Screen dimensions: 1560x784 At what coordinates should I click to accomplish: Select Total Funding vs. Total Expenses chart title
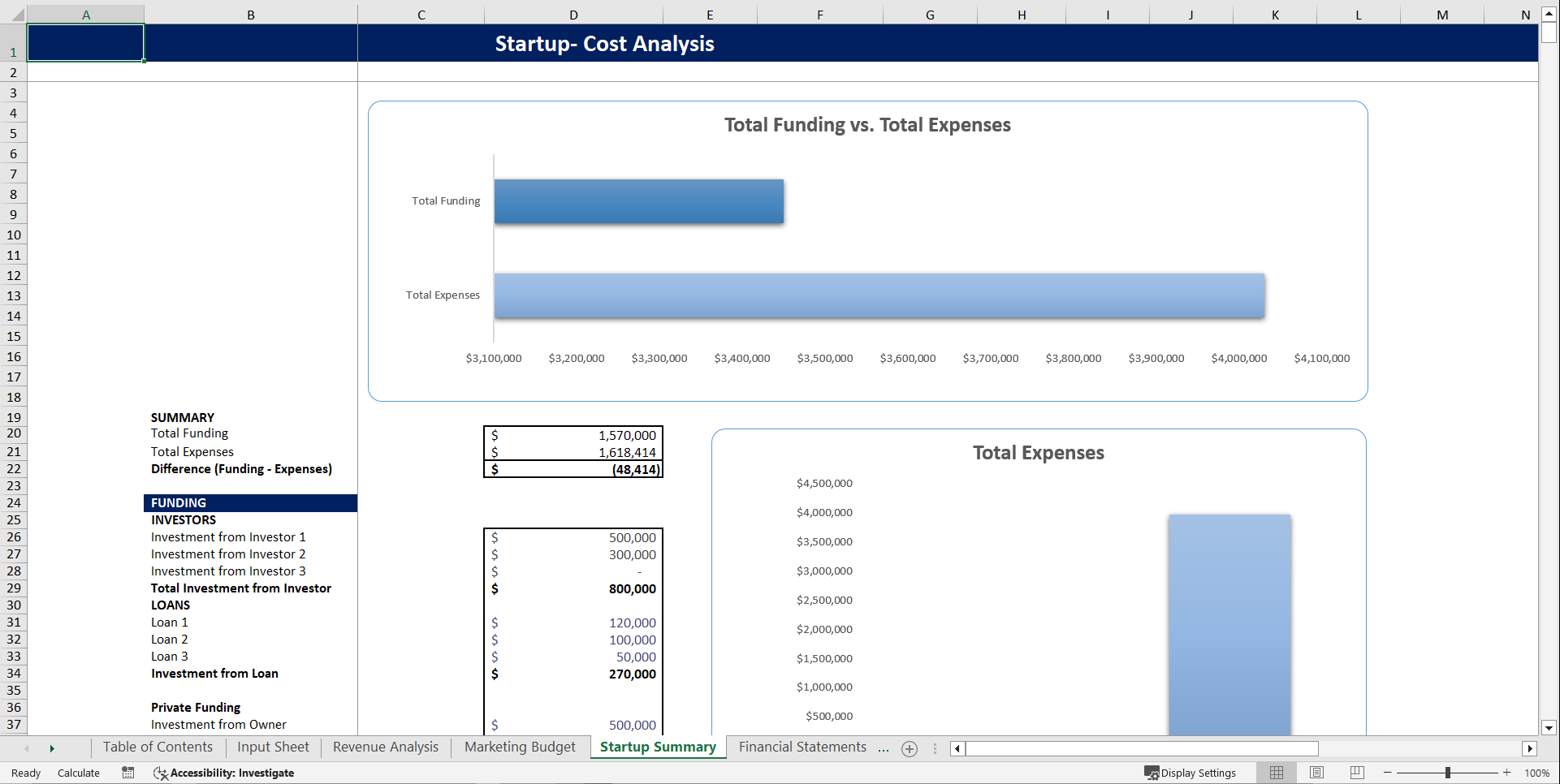pyautogui.click(x=867, y=125)
